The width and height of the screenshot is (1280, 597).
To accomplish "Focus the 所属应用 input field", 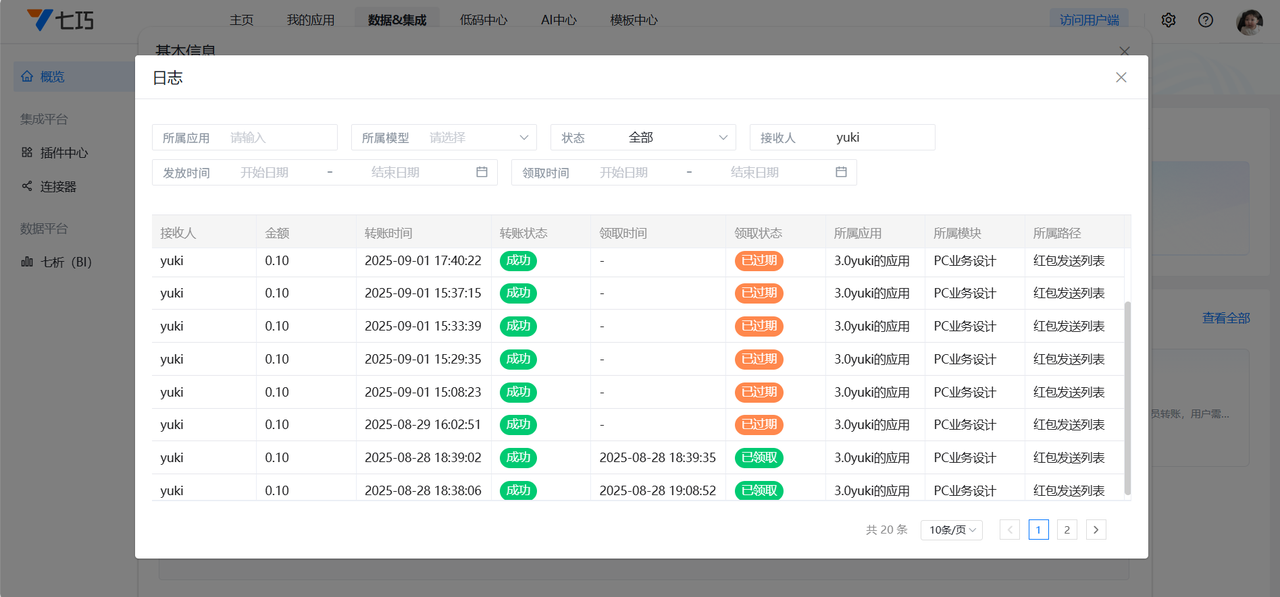I will pyautogui.click(x=280, y=138).
